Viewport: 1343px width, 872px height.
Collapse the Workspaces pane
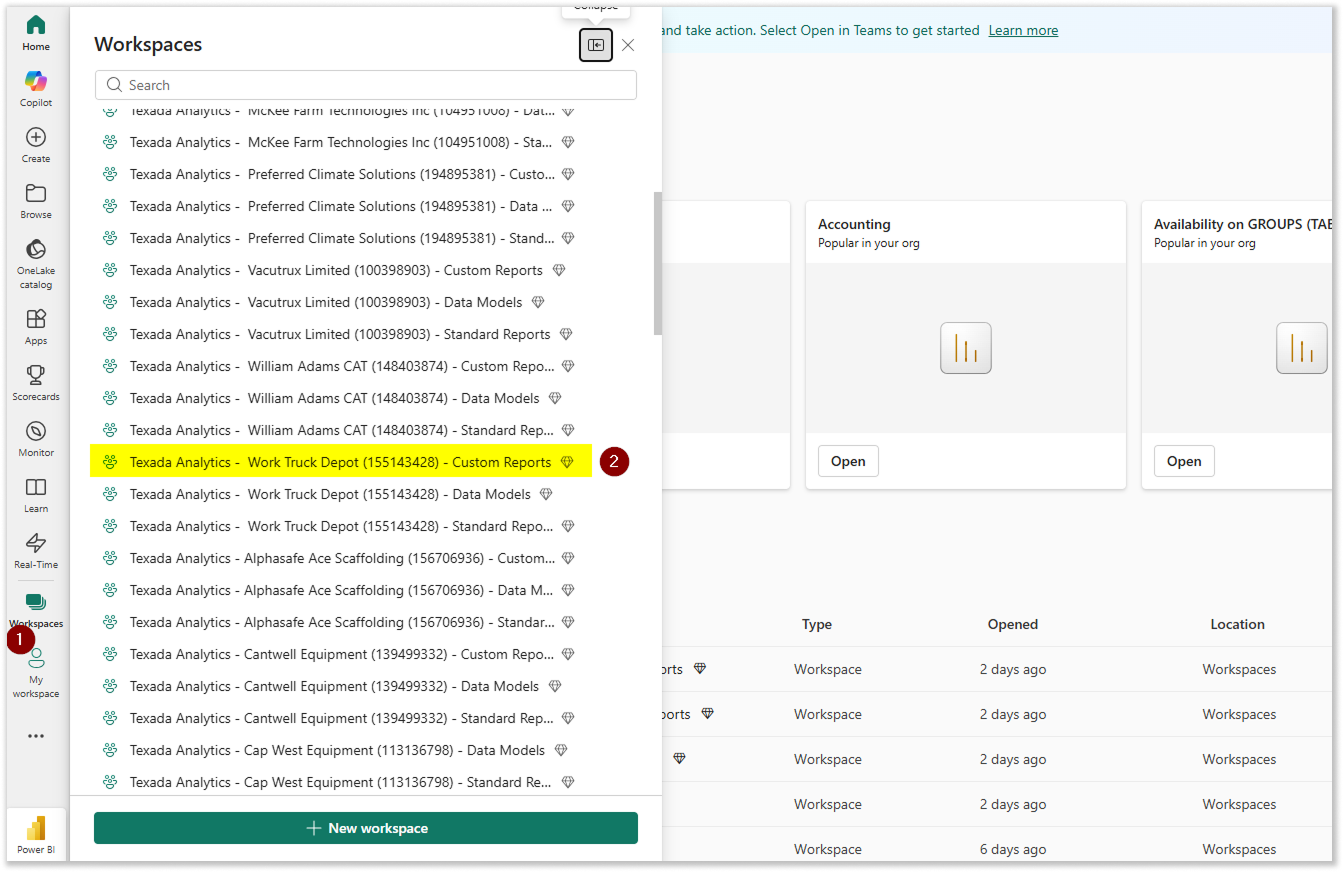pos(596,45)
